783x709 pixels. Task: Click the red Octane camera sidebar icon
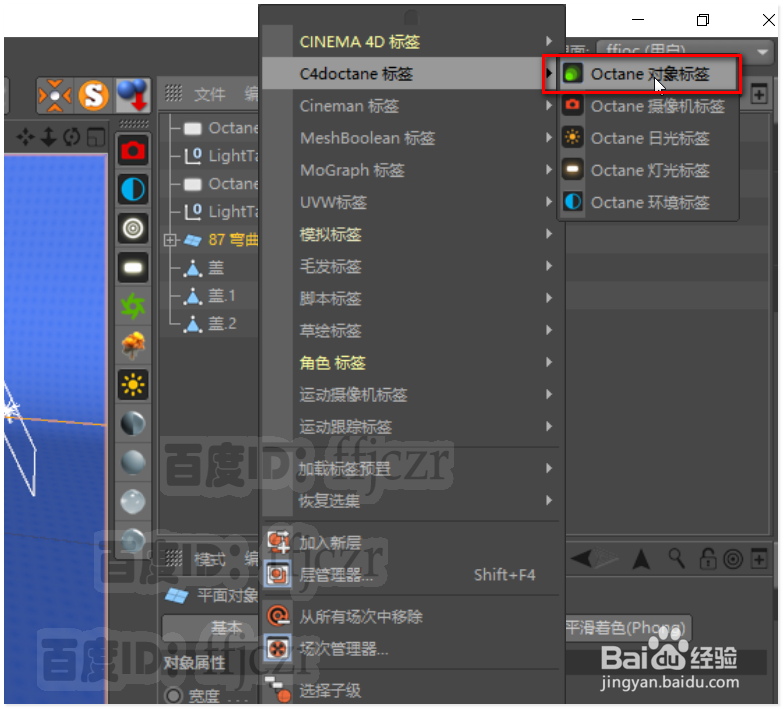coord(133,150)
